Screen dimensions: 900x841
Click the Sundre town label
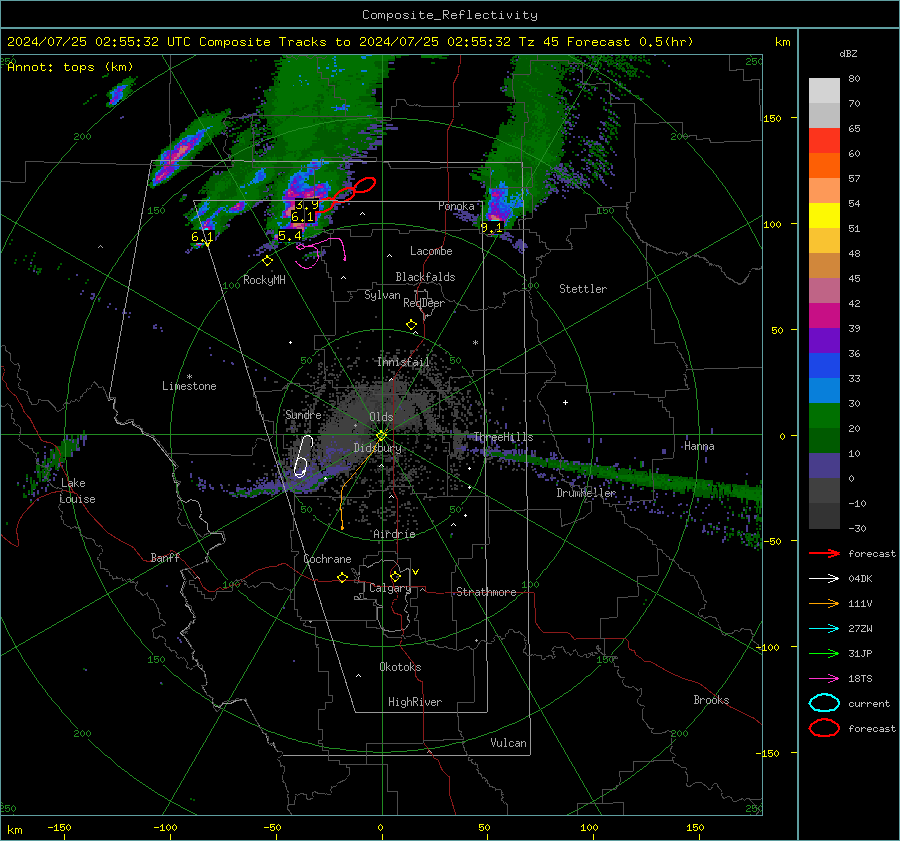tap(303, 414)
